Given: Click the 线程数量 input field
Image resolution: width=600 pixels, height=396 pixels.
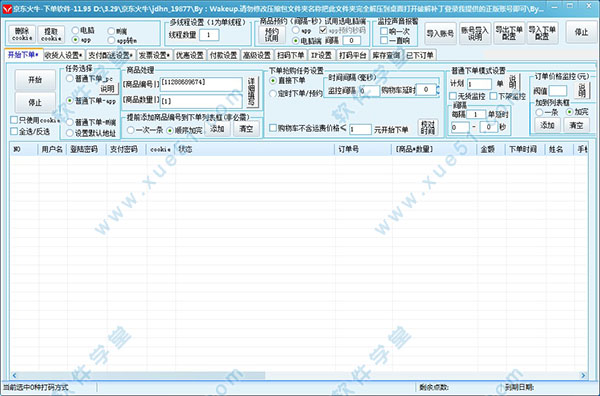Looking at the screenshot, I should [209, 35].
